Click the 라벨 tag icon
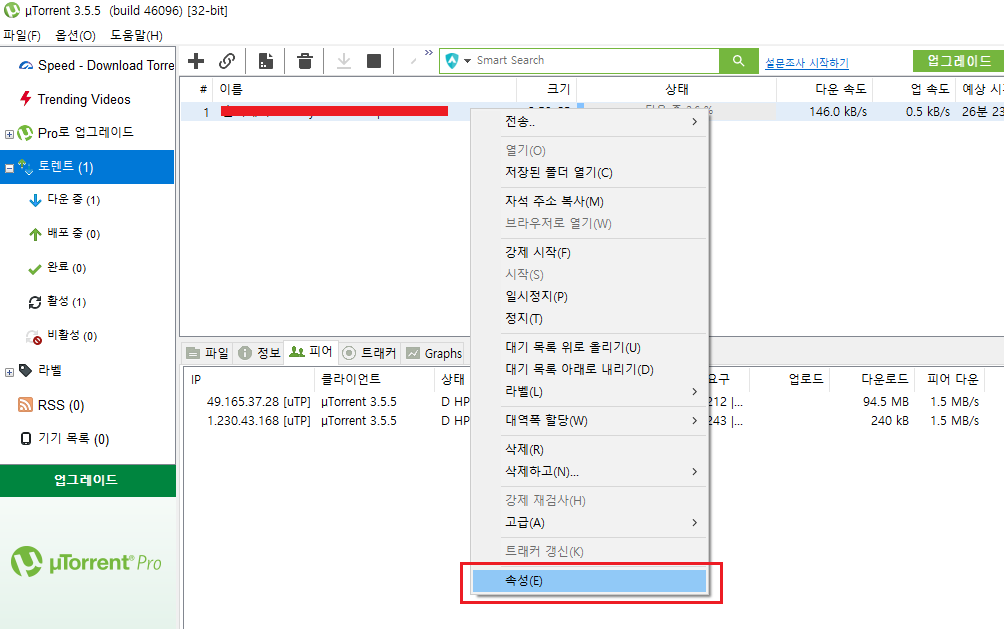1004x629 pixels. 26,370
